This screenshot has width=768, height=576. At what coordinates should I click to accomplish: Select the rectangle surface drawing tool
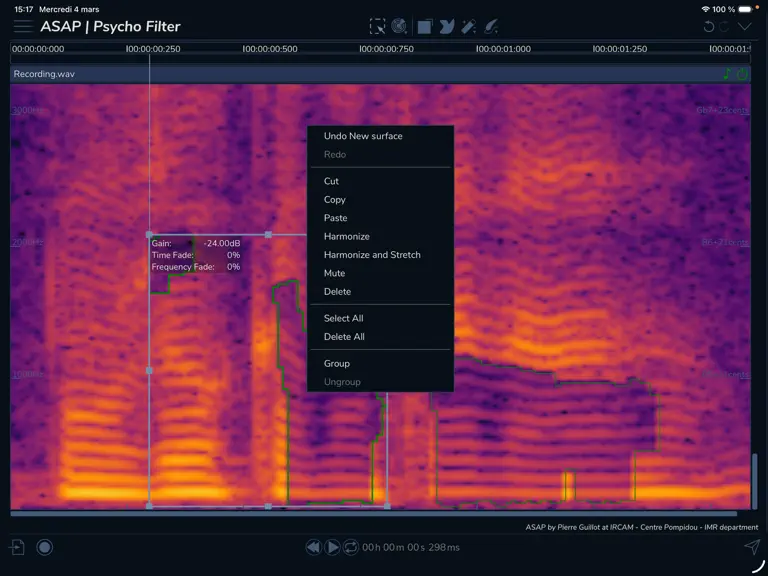click(425, 26)
